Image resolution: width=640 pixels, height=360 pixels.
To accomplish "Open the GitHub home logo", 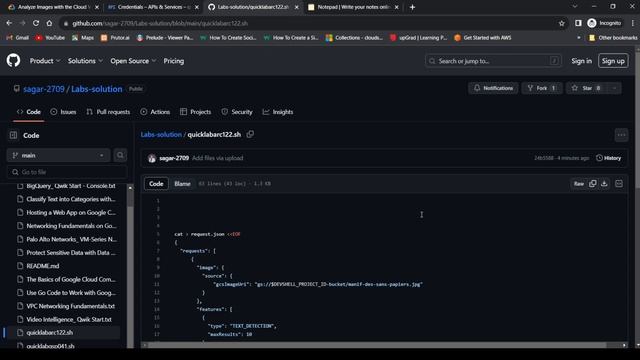I will (13, 61).
